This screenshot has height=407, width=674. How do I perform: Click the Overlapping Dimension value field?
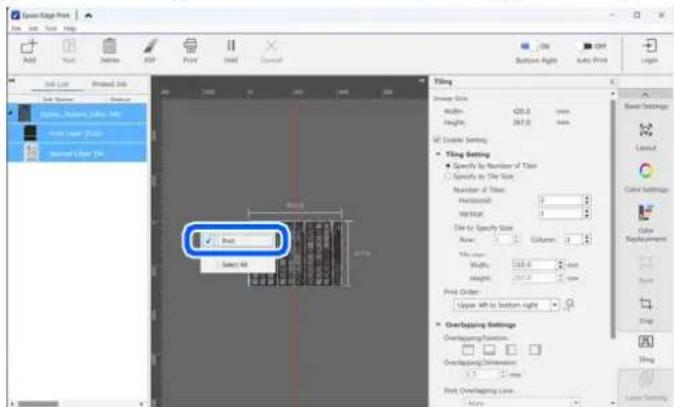click(x=481, y=374)
